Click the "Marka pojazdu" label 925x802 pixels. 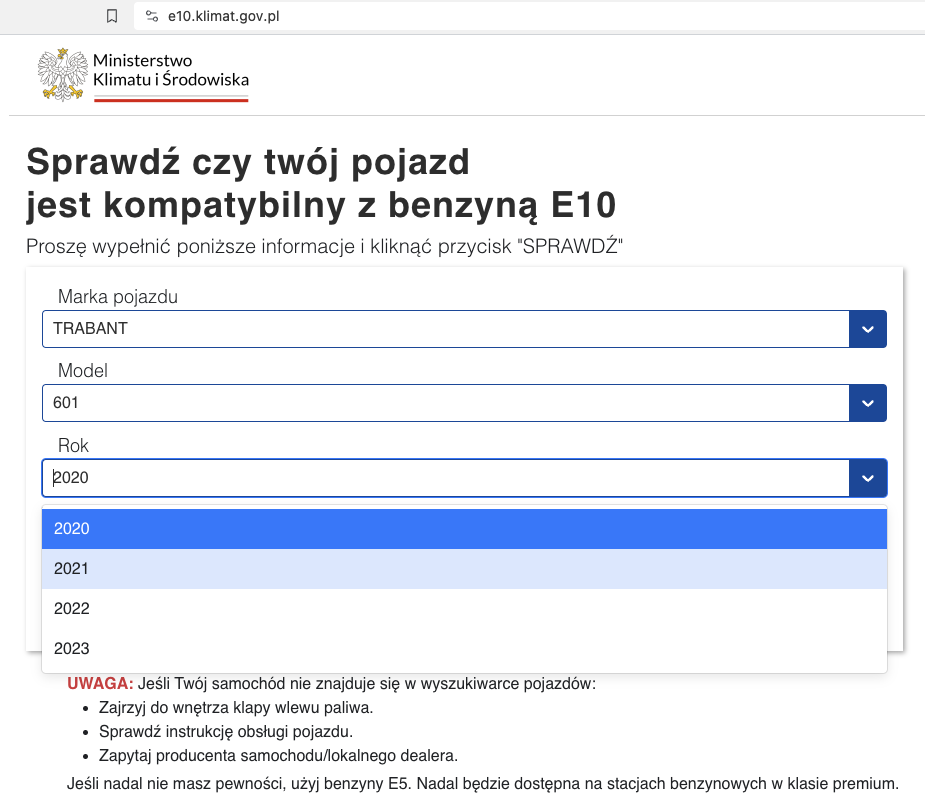(x=117, y=297)
